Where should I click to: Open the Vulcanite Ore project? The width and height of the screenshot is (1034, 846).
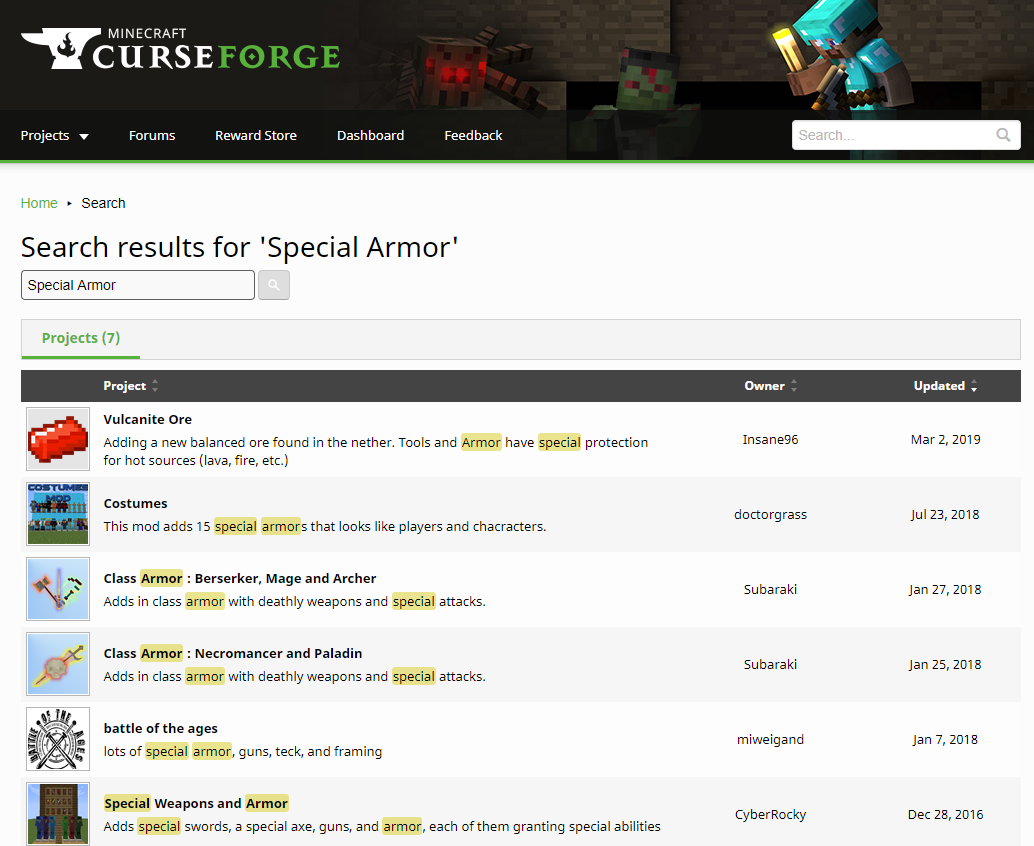(148, 419)
